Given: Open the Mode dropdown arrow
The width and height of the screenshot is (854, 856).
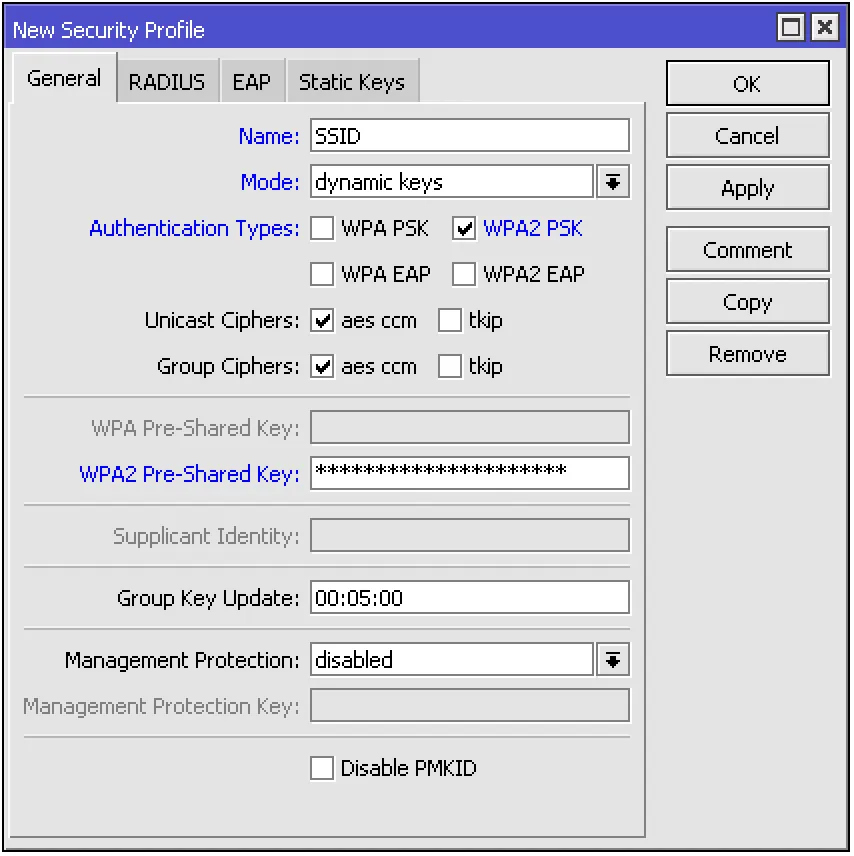Looking at the screenshot, I should (x=613, y=182).
